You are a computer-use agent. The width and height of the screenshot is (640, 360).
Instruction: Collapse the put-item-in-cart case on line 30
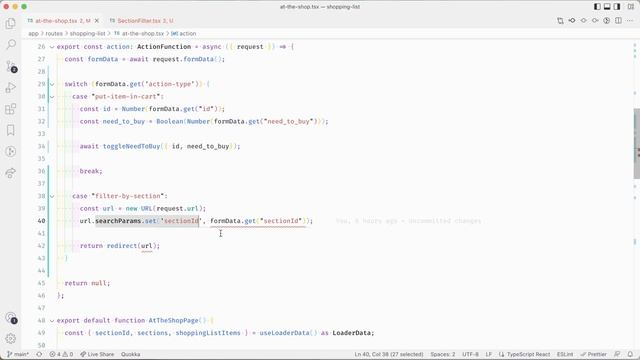click(52, 97)
